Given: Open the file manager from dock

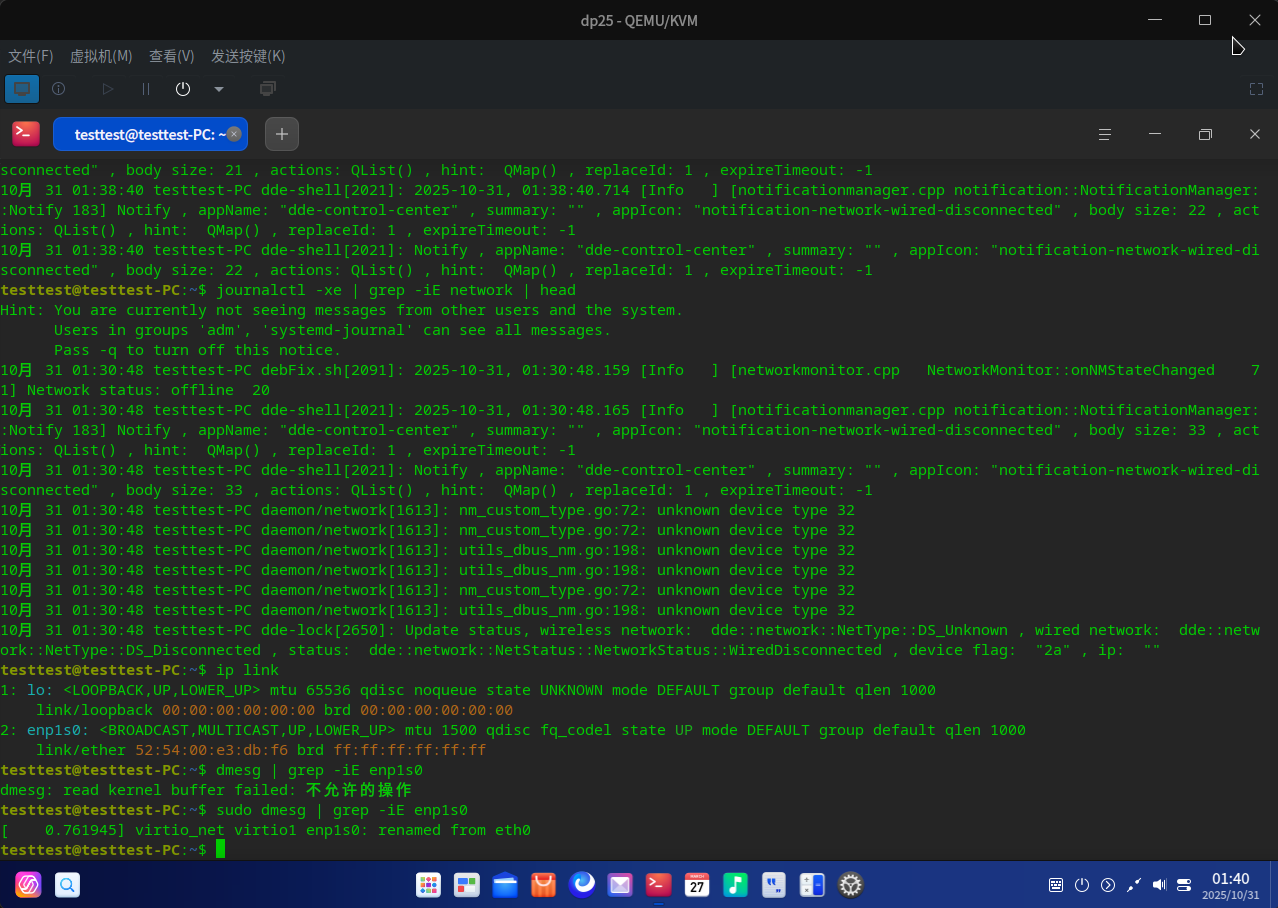Looking at the screenshot, I should point(505,885).
